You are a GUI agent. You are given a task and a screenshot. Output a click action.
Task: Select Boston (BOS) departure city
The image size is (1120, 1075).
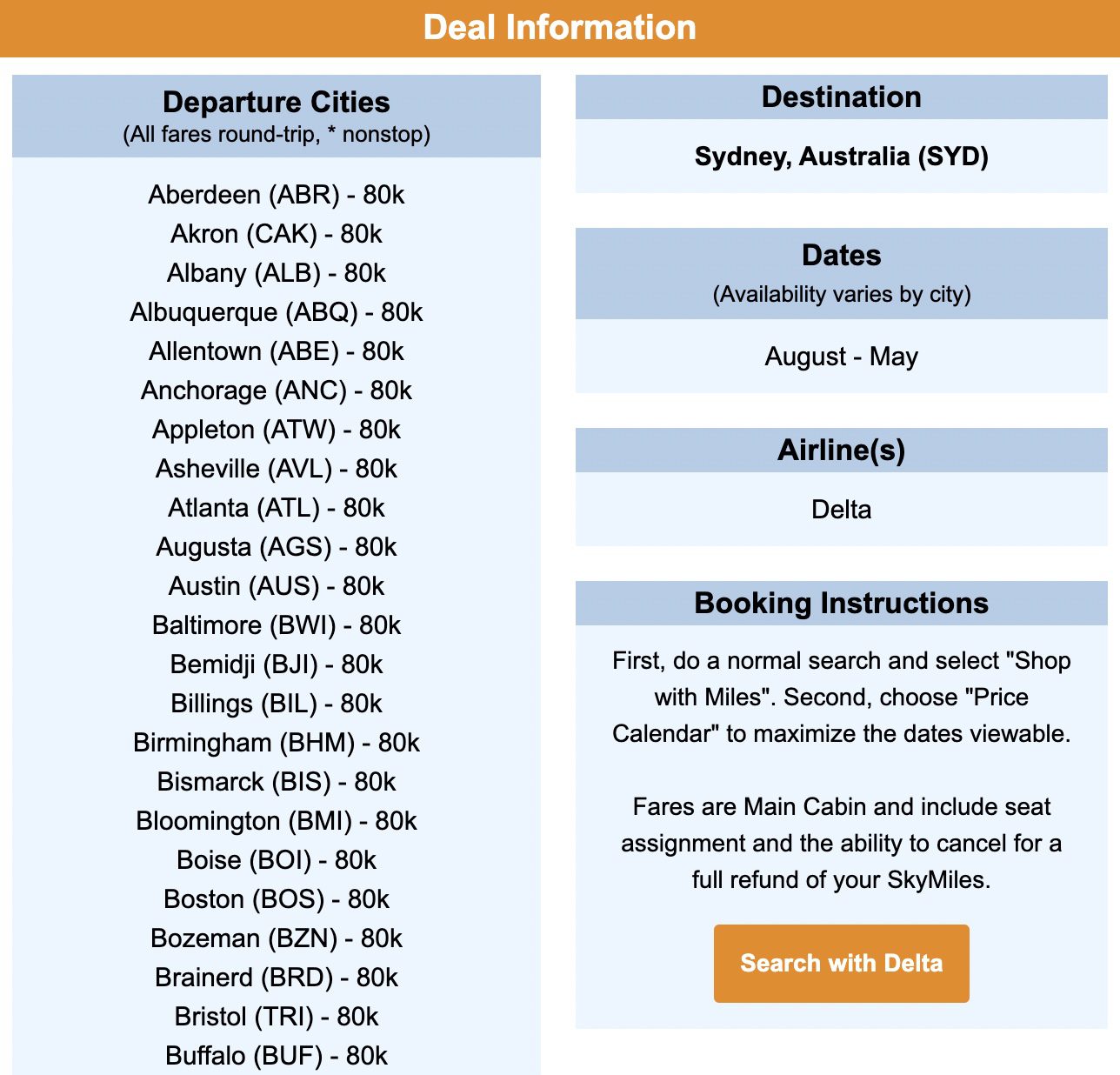pyautogui.click(x=277, y=899)
